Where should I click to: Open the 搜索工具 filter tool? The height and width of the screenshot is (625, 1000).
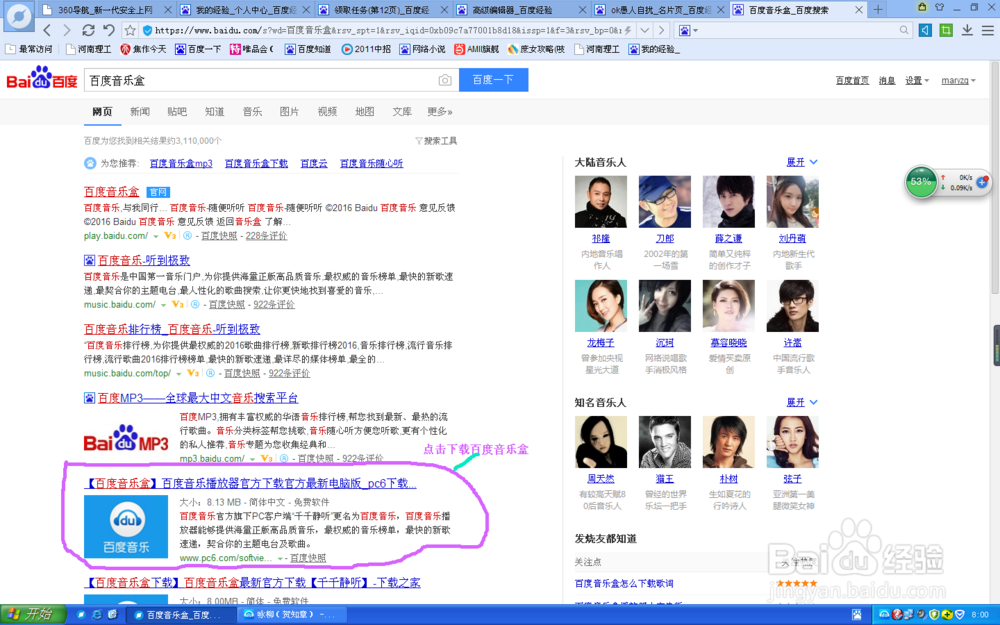pyautogui.click(x=436, y=140)
